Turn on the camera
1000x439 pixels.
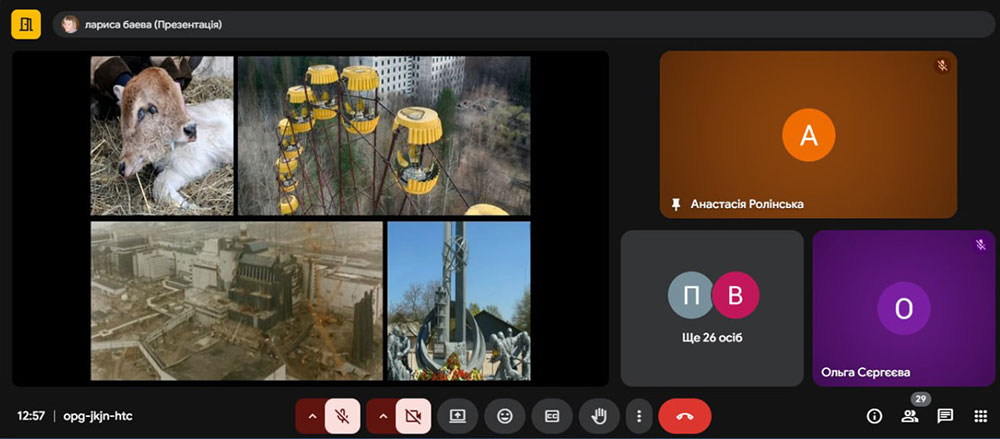pyautogui.click(x=413, y=416)
